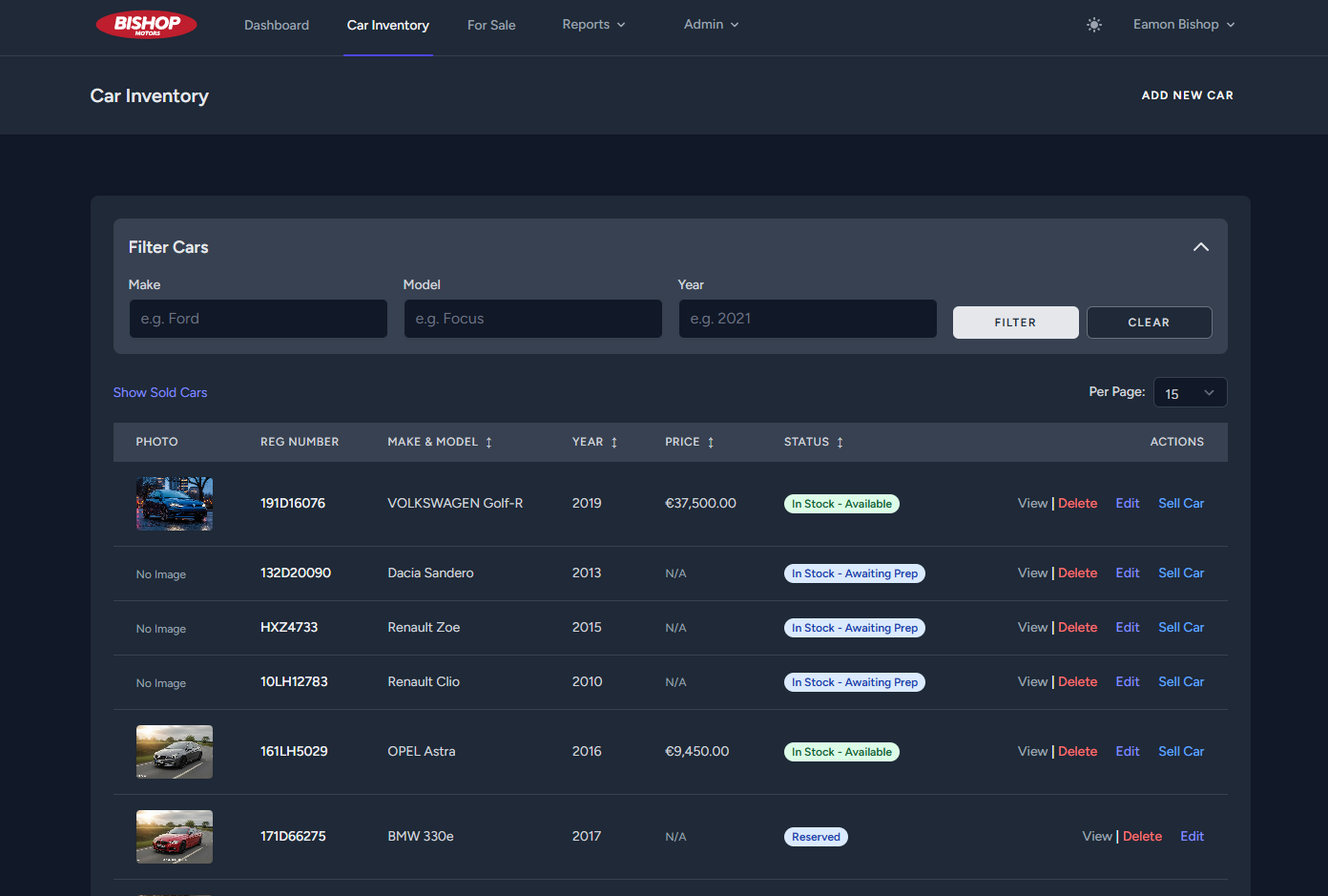1328x896 pixels.
Task: Show Sold Cars link
Action: [x=160, y=393]
